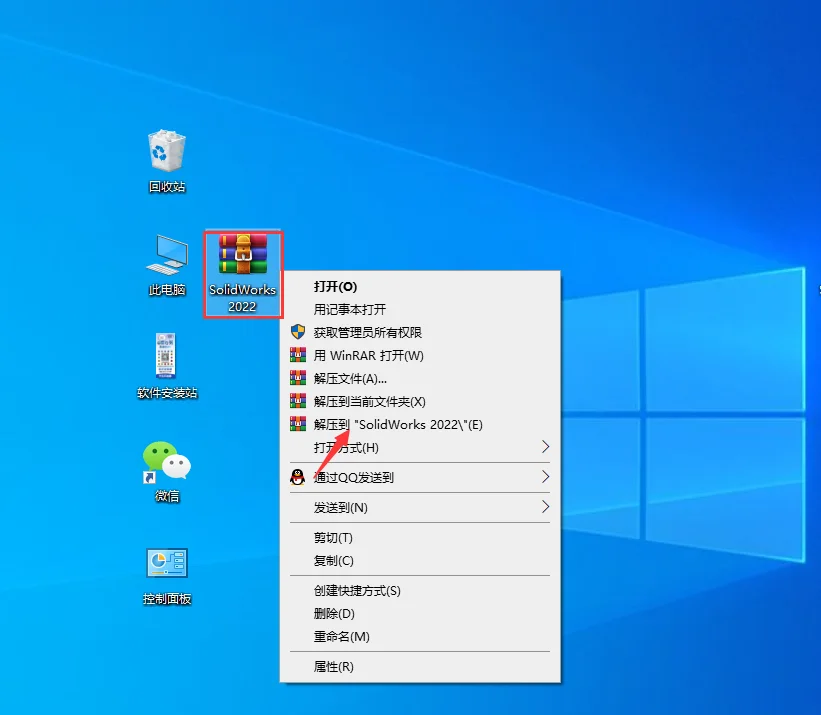Screen dimensions: 821x715
Task: Click the 微信 label text
Action: 167,496
